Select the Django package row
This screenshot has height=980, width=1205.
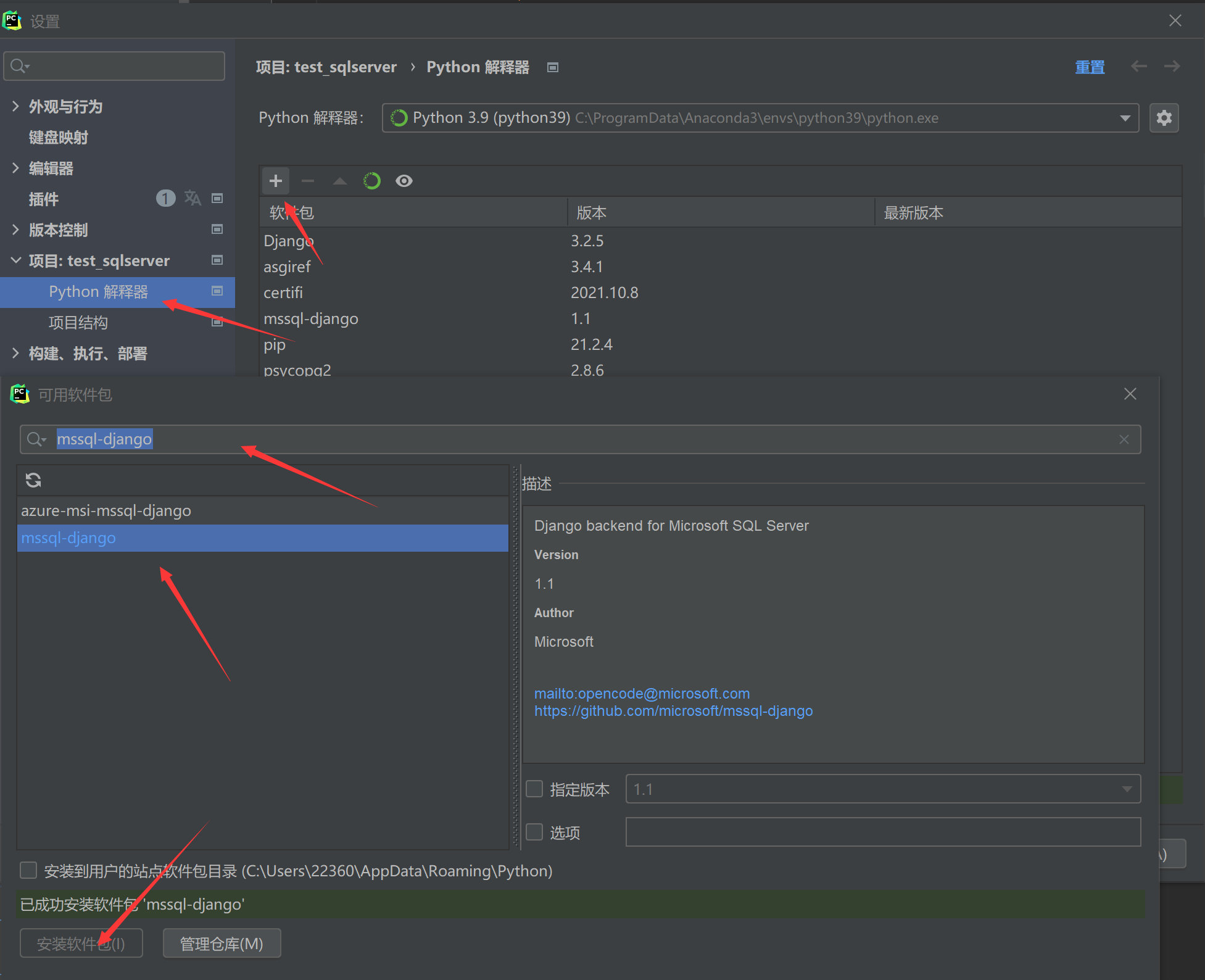point(720,241)
